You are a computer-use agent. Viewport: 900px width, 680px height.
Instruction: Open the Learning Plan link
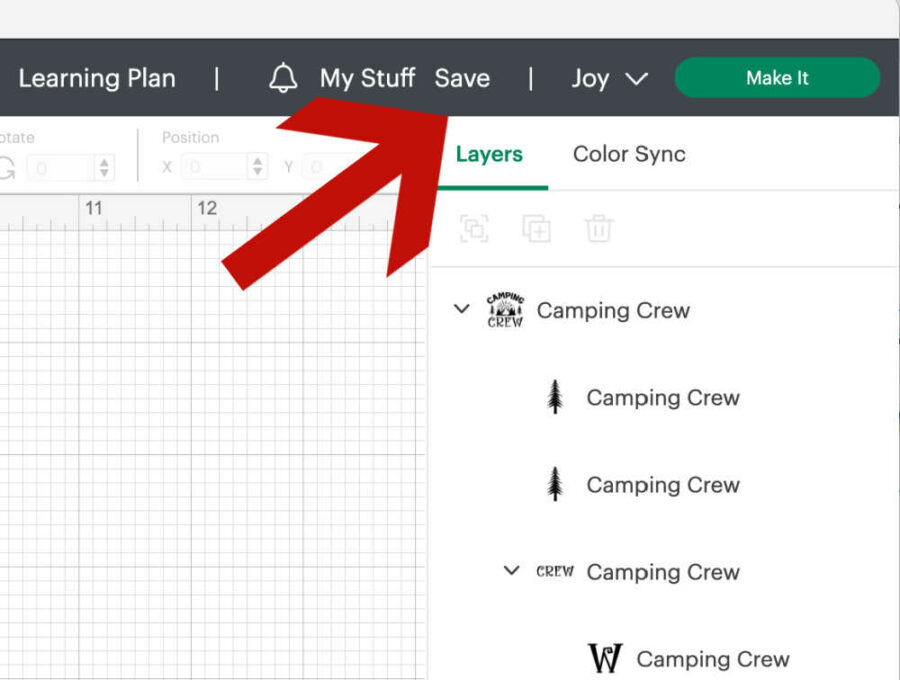97,78
